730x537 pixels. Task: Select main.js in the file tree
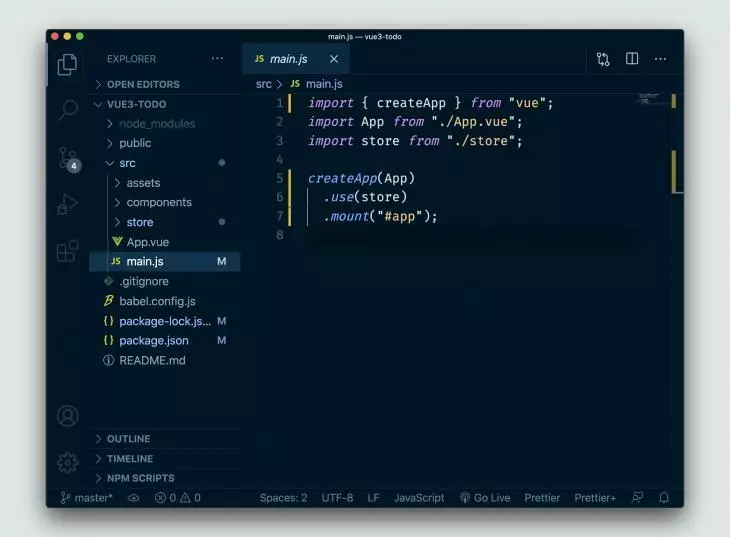[165, 262]
